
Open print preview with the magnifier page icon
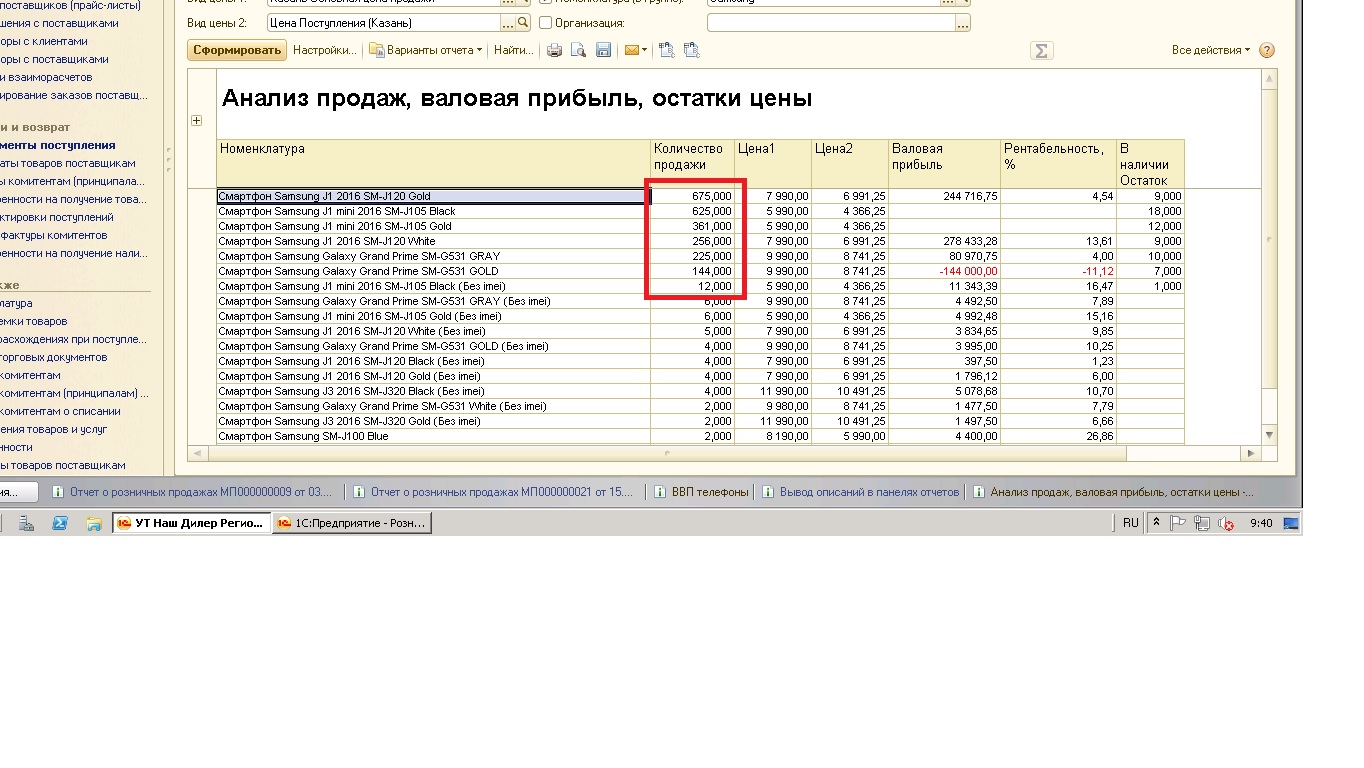[579, 50]
